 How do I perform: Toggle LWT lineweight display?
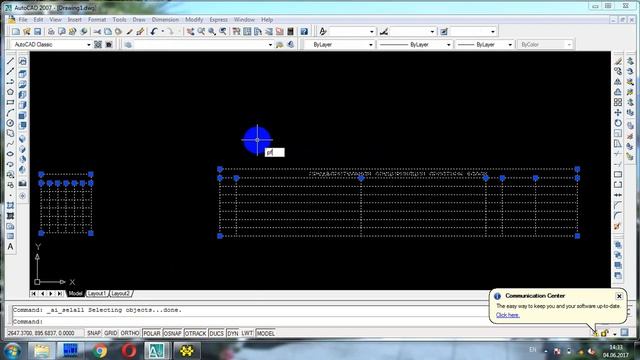tap(247, 333)
